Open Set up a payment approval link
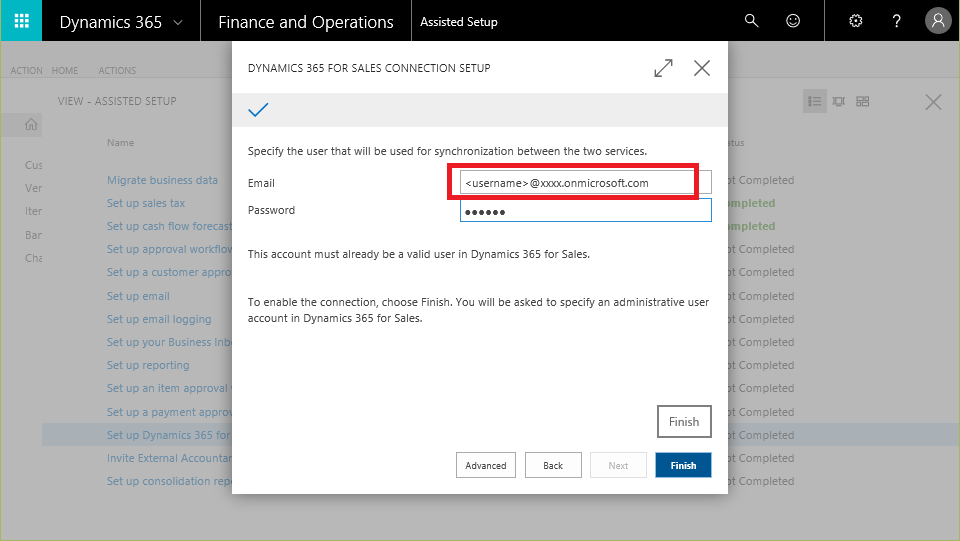Viewport: 960px width, 541px height. point(169,412)
